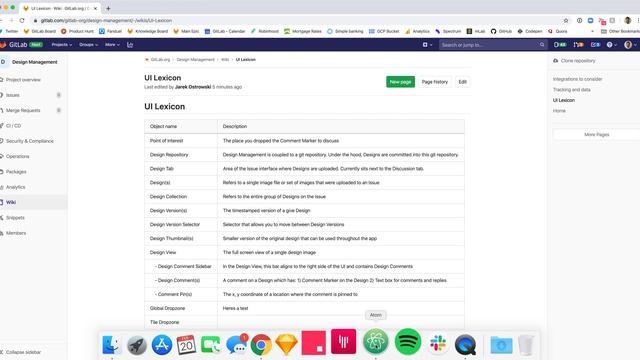Click the Edit button
640x360 pixels.
tap(462, 82)
